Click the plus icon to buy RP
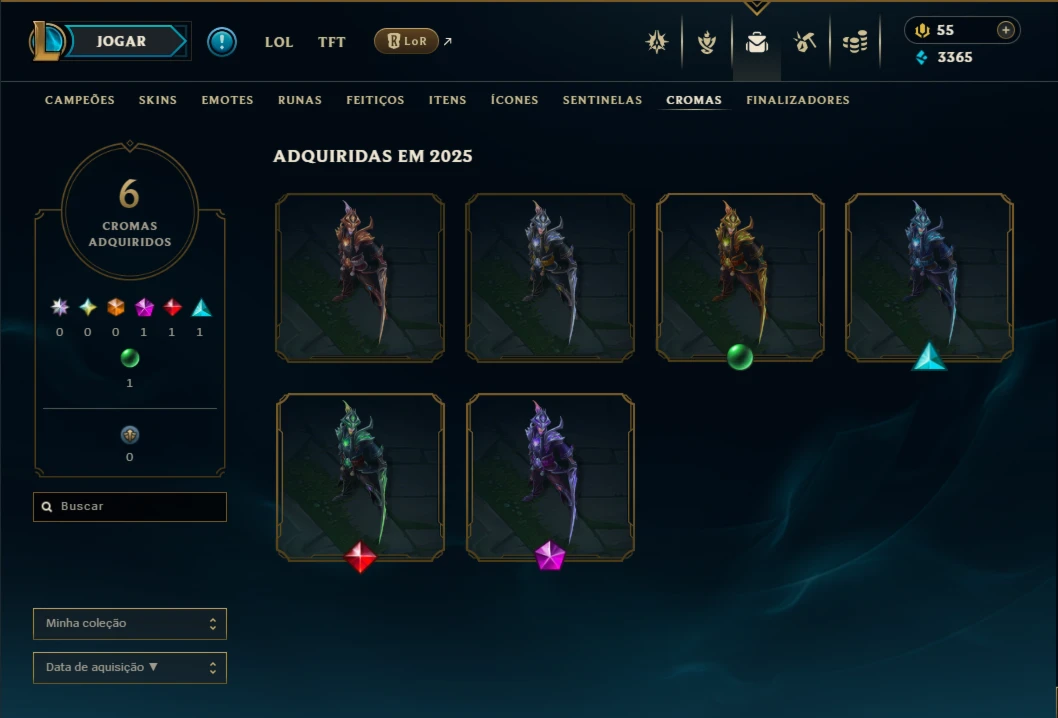The height and width of the screenshot is (718, 1058). [x=1005, y=30]
